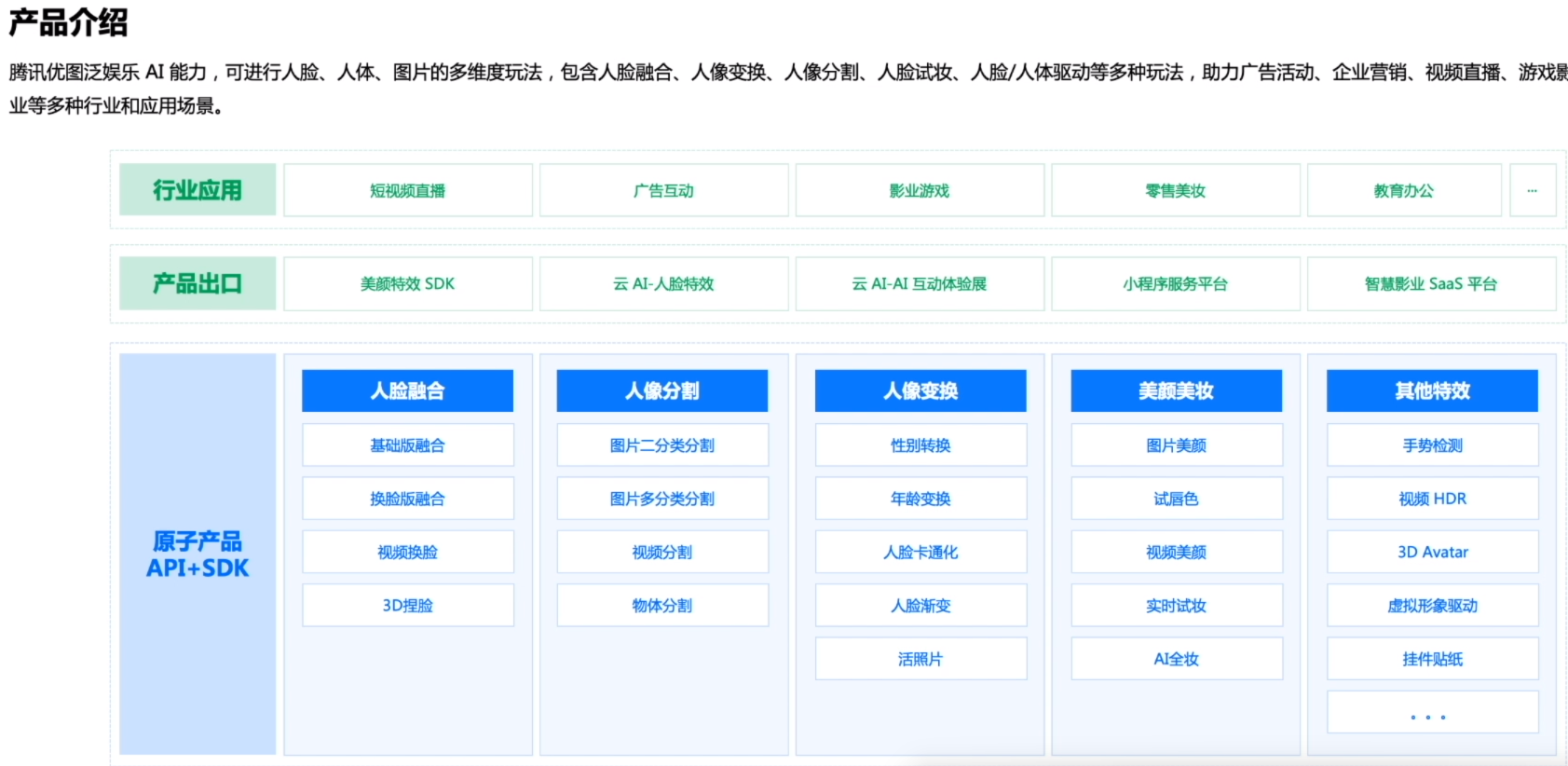Choose 视频 HDR feature
1568x766 pixels.
[x=1433, y=499]
